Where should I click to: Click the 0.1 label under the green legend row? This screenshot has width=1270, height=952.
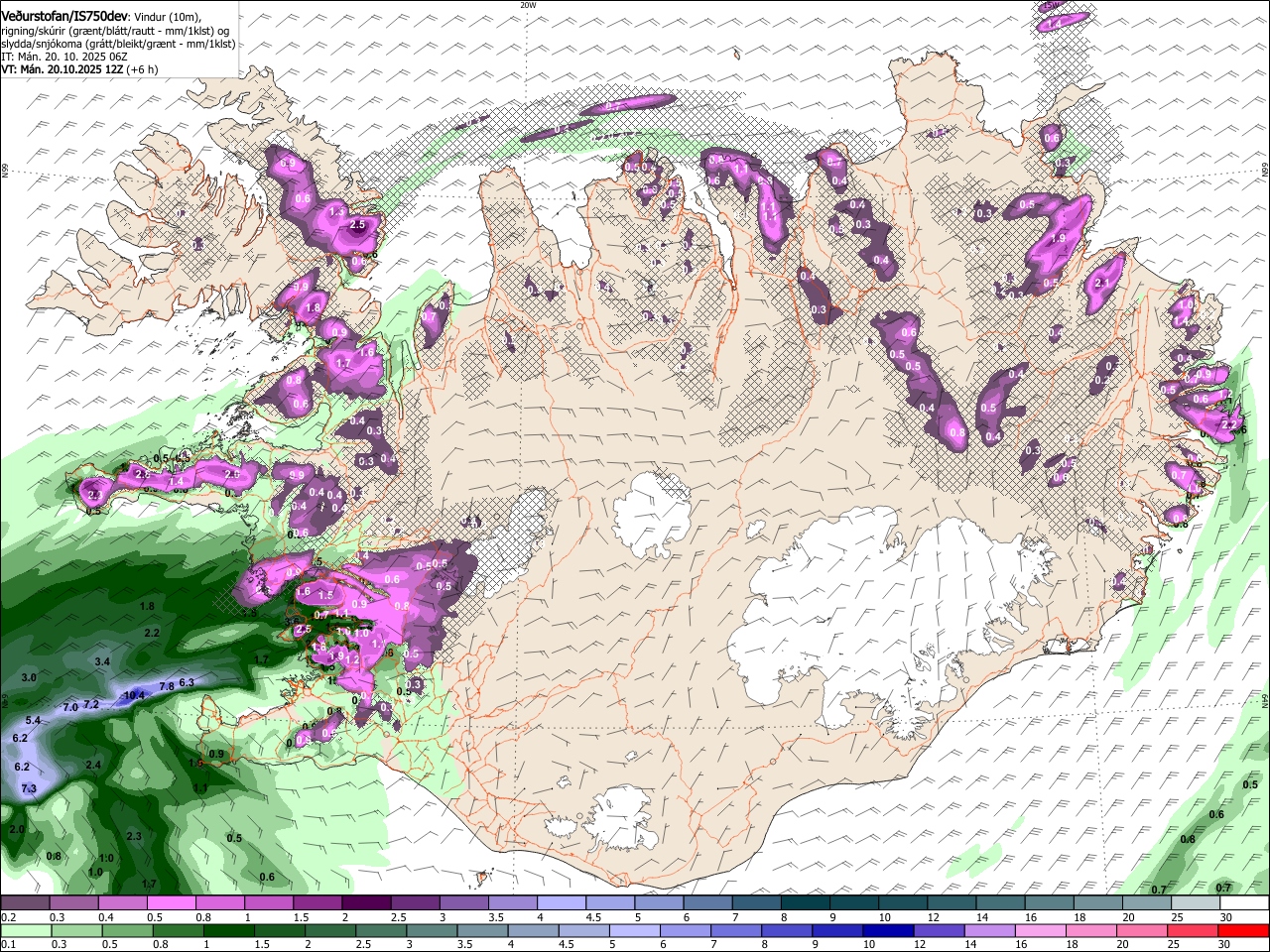pyautogui.click(x=8, y=945)
